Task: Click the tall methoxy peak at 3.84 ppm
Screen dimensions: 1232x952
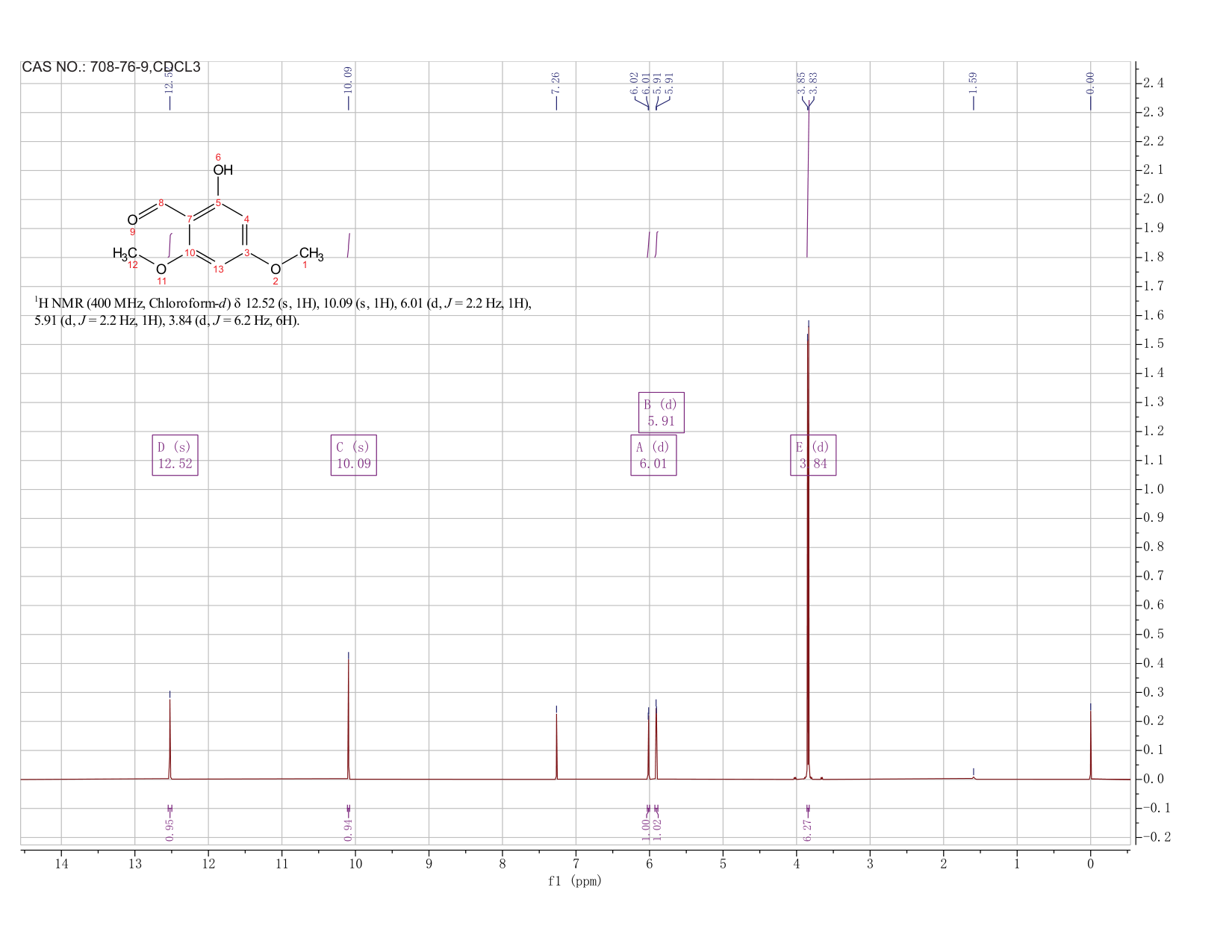Action: (x=808, y=553)
